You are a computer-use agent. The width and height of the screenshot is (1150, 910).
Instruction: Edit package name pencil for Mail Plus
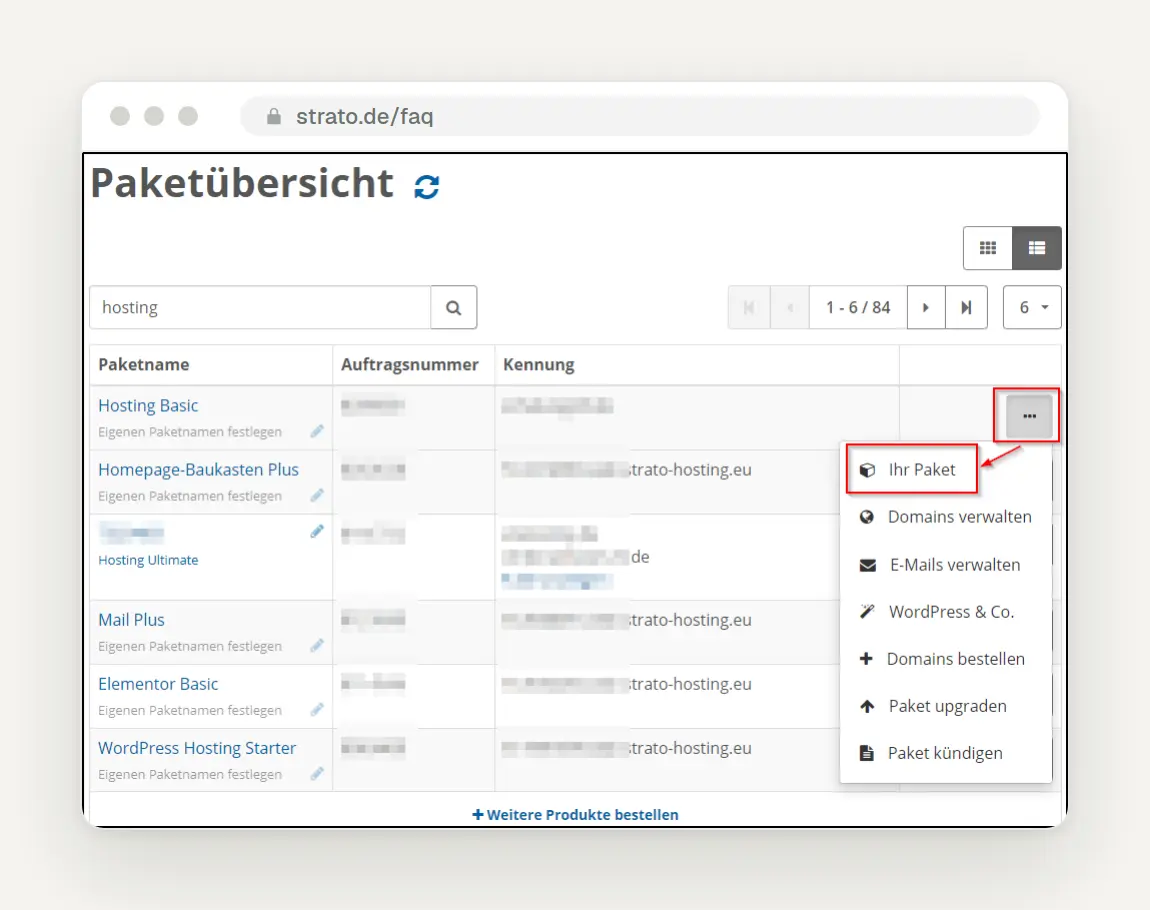(x=317, y=645)
